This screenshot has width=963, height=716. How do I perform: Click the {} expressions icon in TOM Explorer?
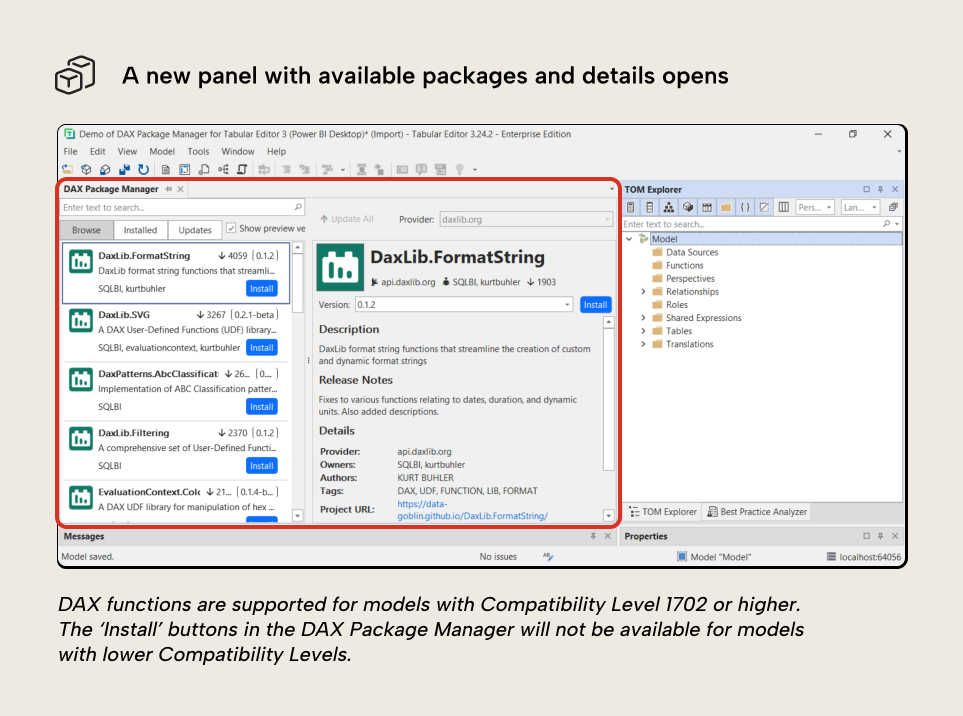point(745,207)
